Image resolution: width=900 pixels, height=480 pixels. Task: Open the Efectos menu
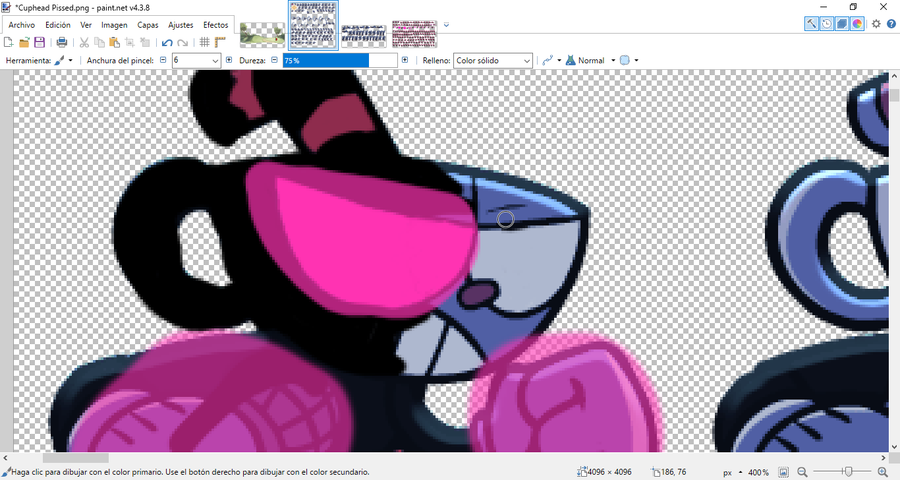[x=216, y=25]
